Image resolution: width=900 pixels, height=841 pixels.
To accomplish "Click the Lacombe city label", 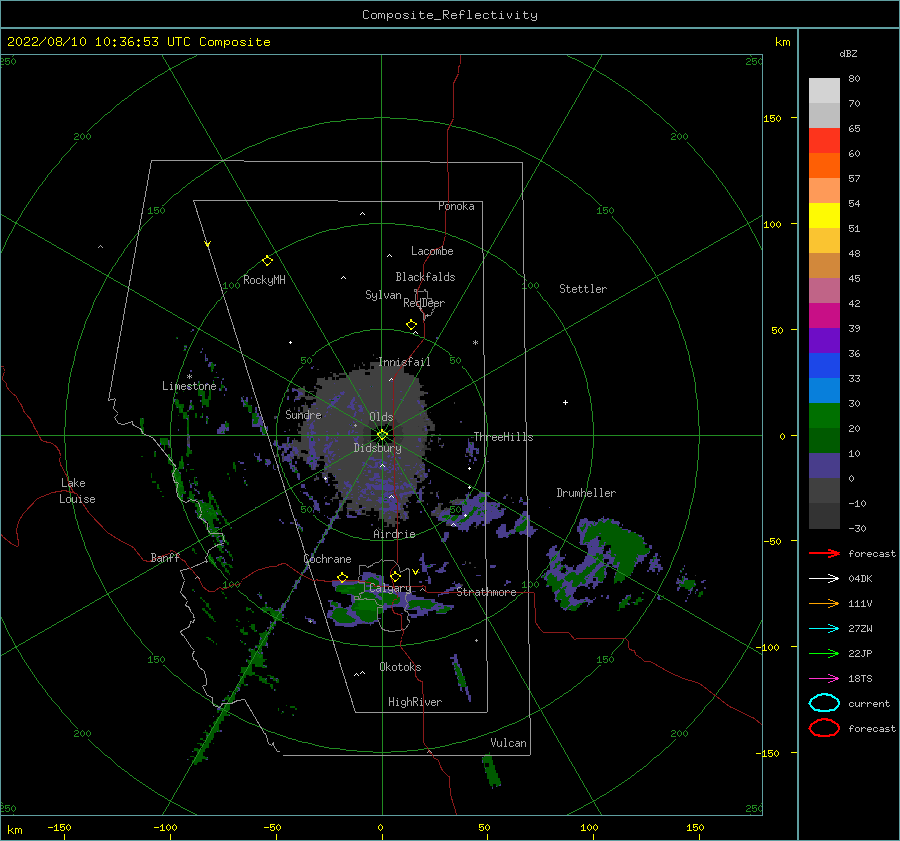I will click(x=432, y=251).
